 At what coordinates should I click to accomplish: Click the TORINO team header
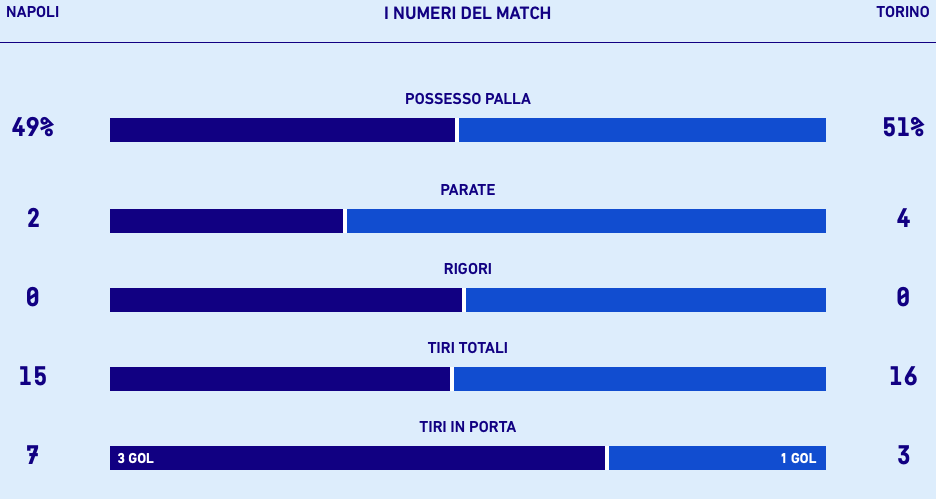click(x=903, y=13)
